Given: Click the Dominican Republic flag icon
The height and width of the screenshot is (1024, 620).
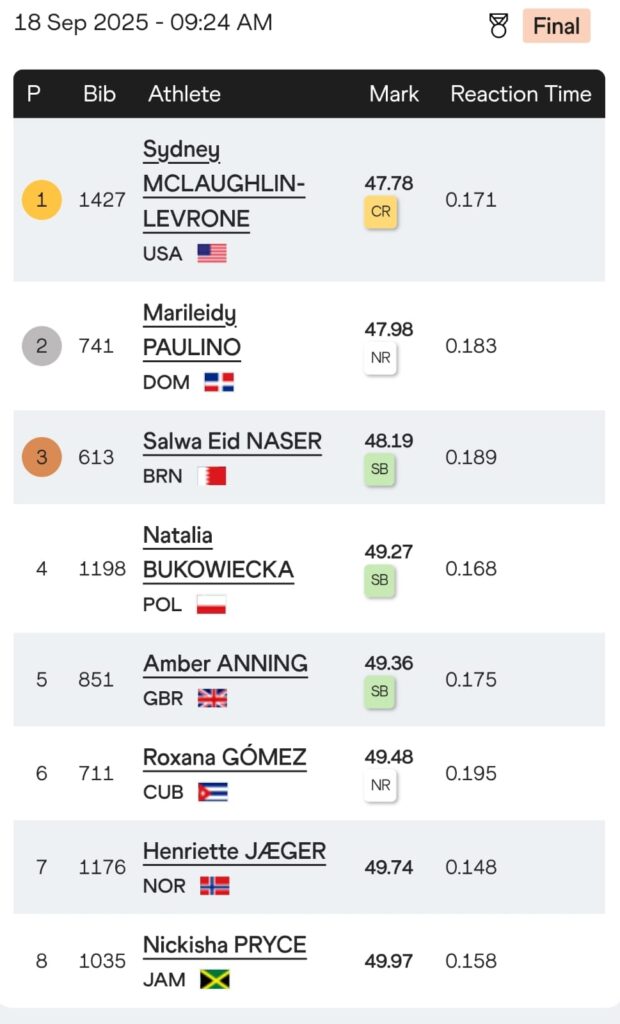Looking at the screenshot, I should click(x=218, y=381).
